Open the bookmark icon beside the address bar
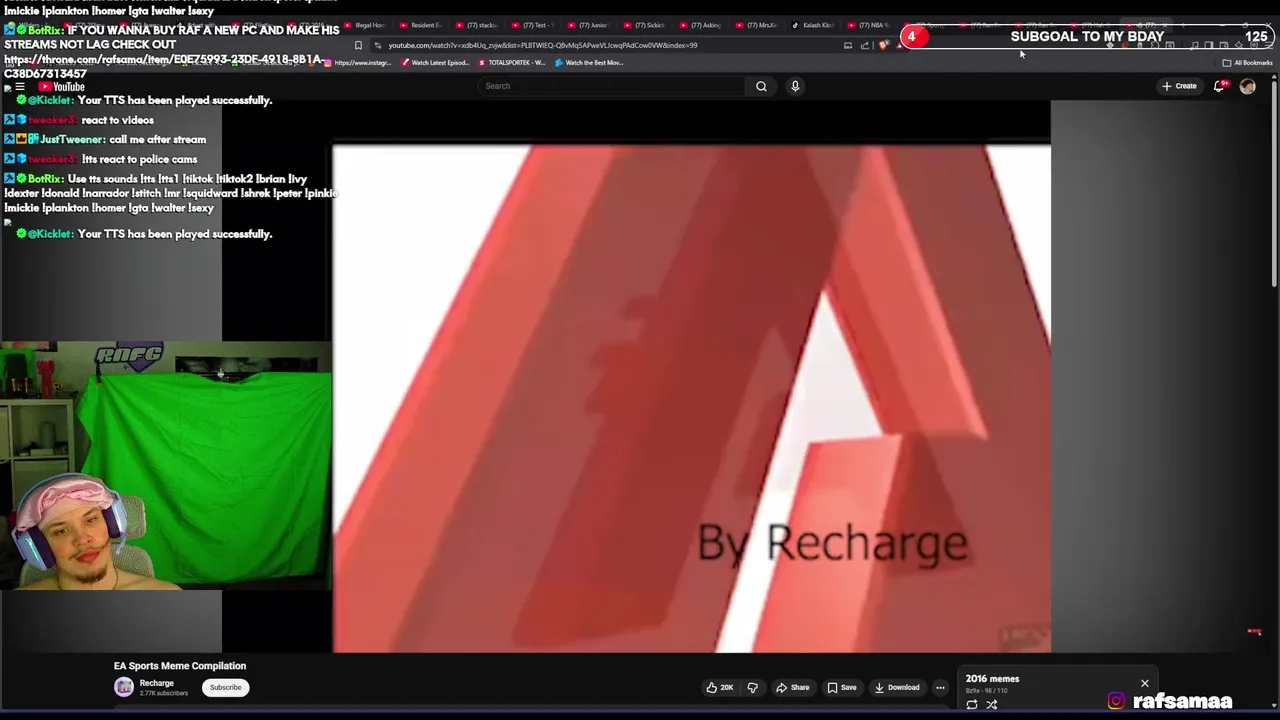The height and width of the screenshot is (720, 1280). (x=358, y=45)
